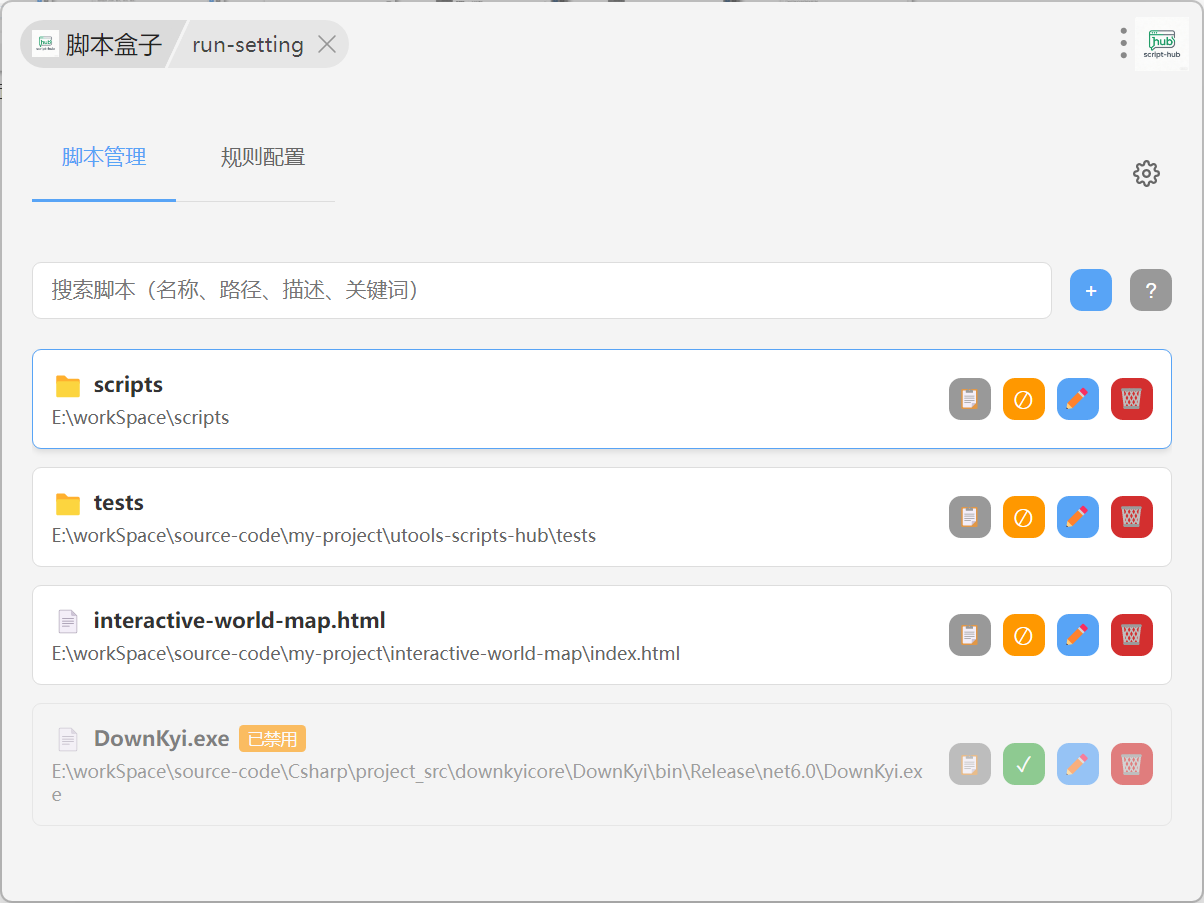Screen dimensions: 1204x903
Task: Open the three-dot menu at top right
Action: click(x=1123, y=43)
